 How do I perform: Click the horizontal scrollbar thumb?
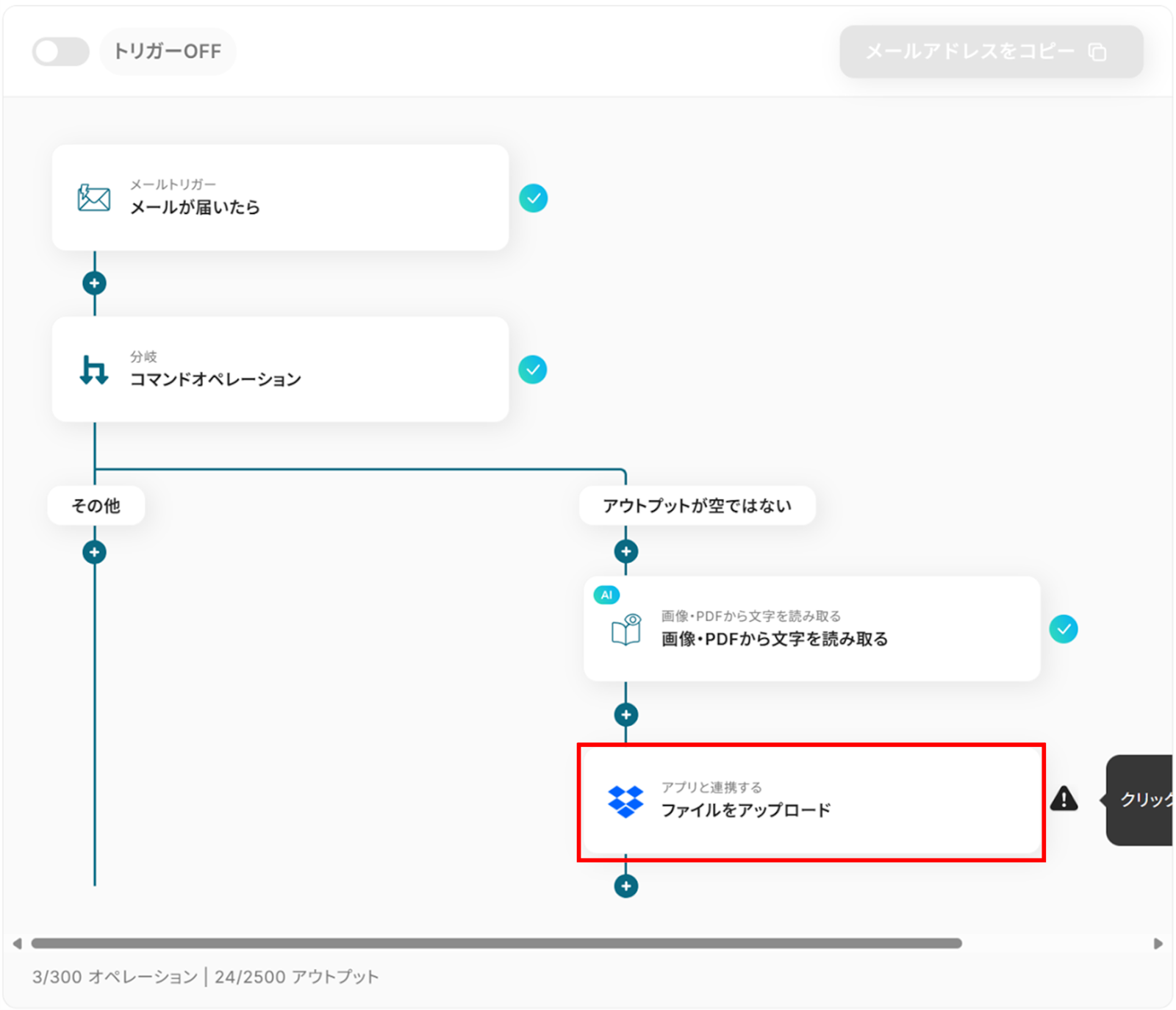(496, 943)
